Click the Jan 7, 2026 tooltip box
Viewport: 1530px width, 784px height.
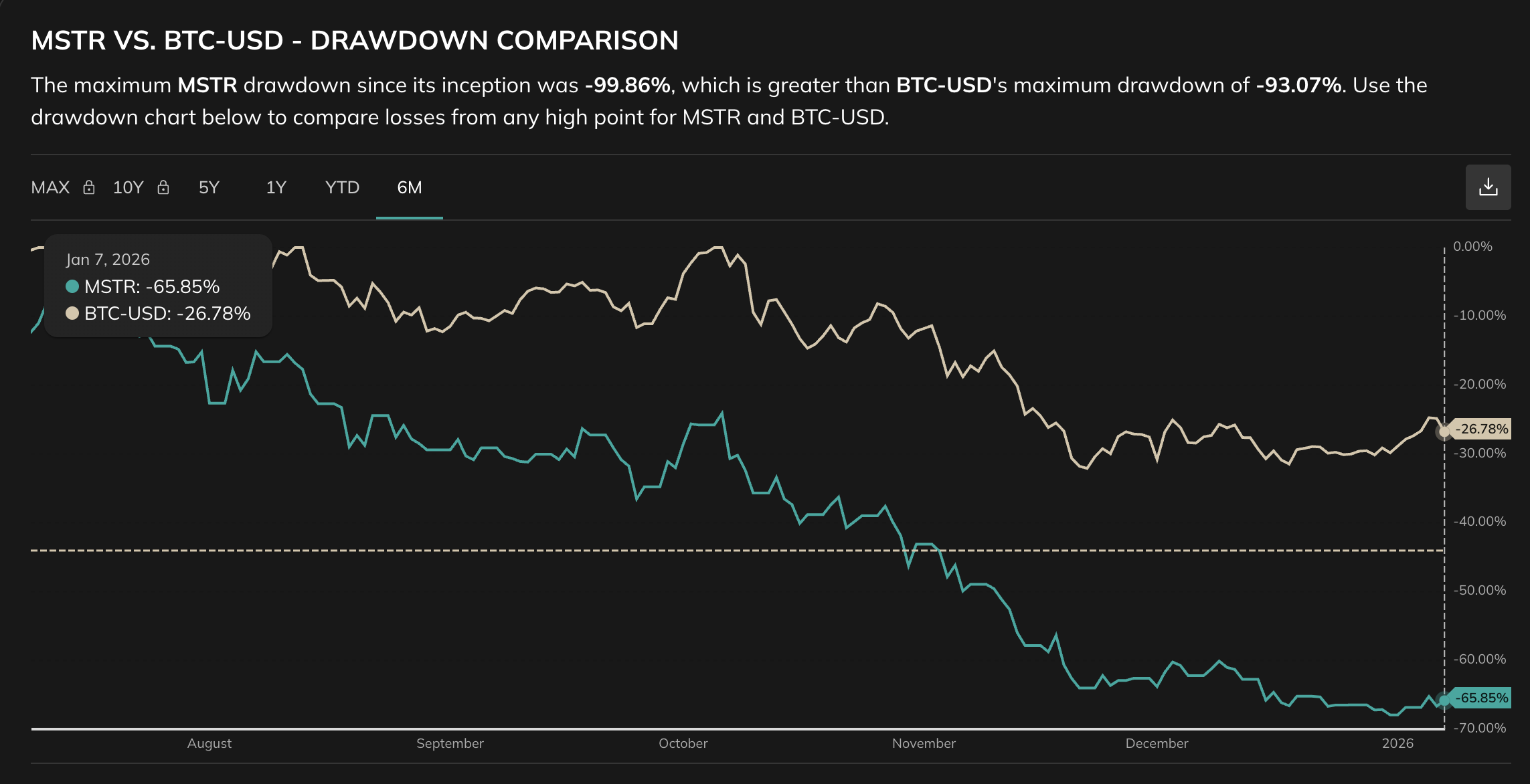click(x=158, y=285)
